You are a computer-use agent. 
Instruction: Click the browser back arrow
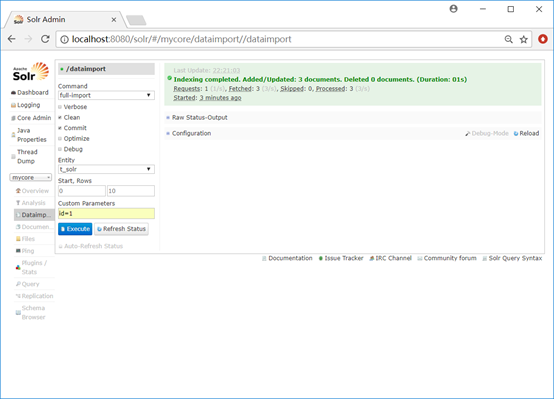tap(12, 39)
